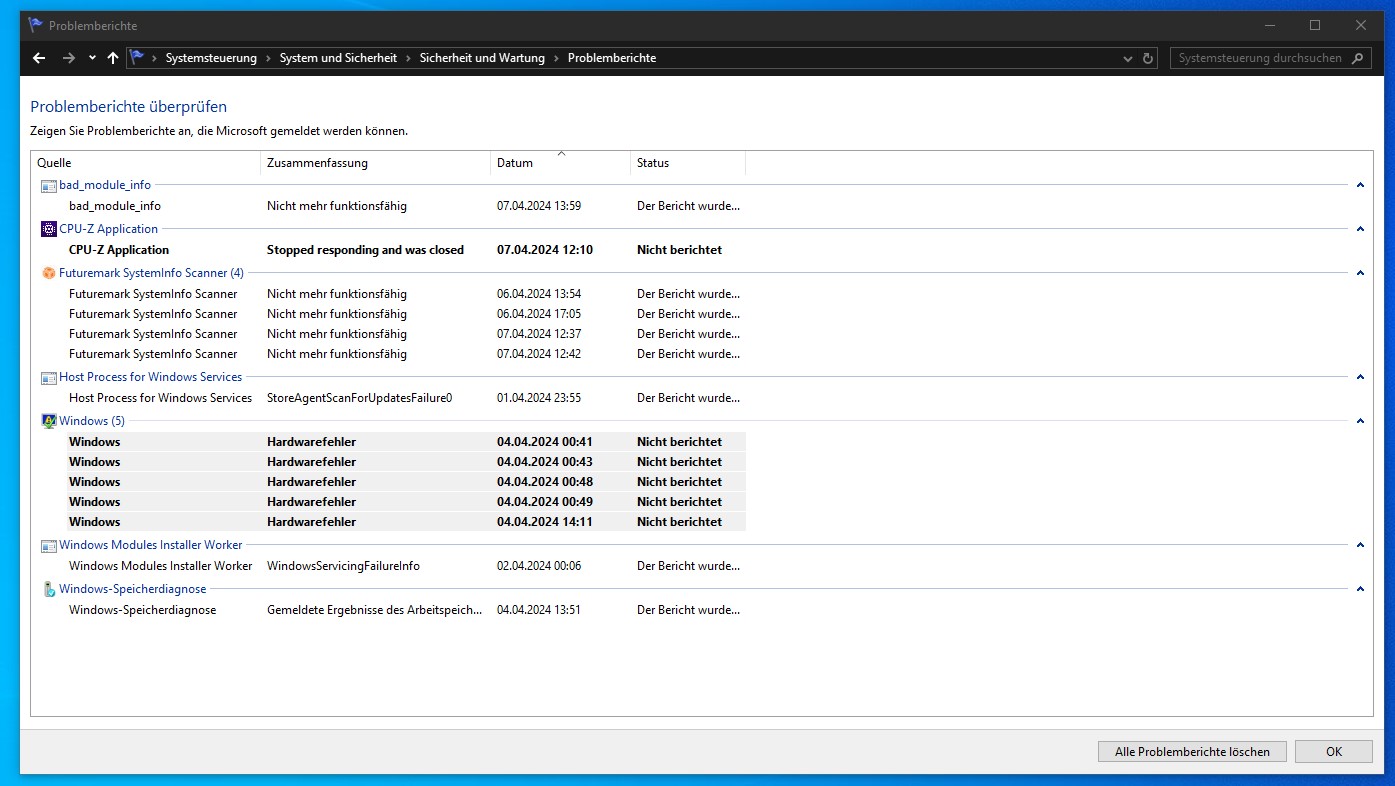Navigate to Systemsteuerung breadcrumb

[211, 58]
